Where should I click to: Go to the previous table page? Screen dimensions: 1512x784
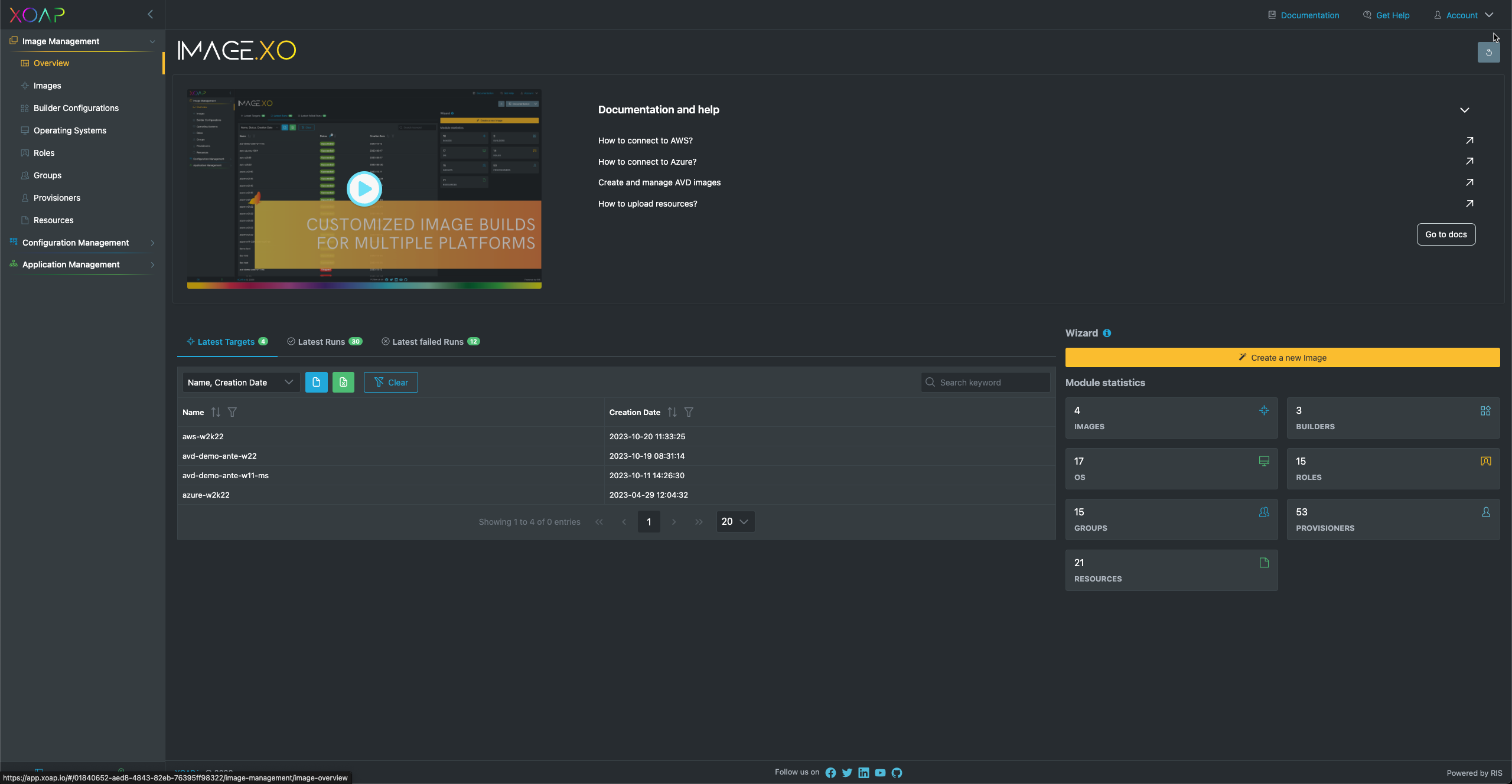(x=624, y=522)
